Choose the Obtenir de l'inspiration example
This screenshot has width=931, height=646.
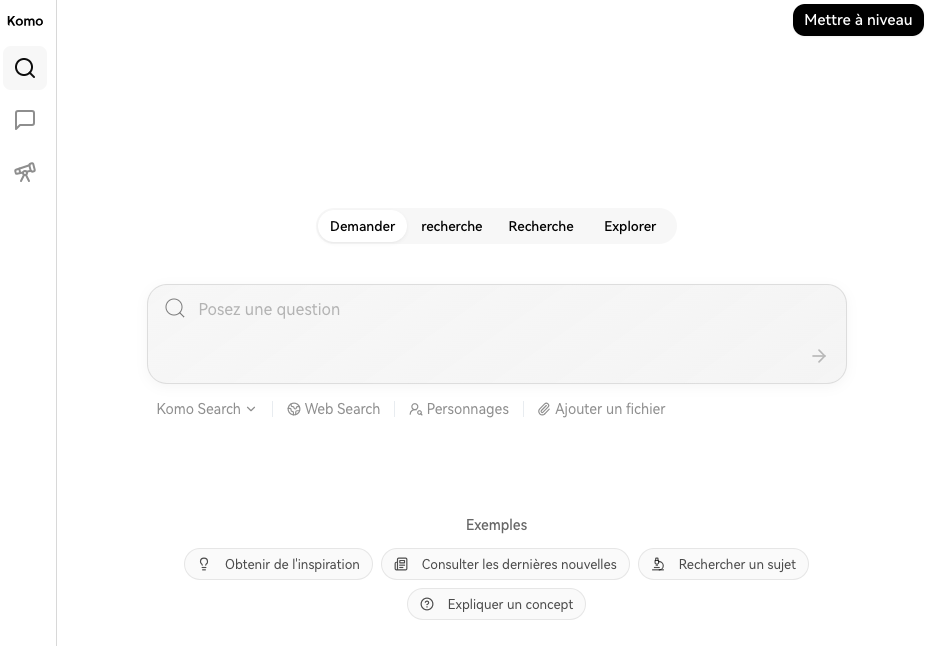pos(279,564)
